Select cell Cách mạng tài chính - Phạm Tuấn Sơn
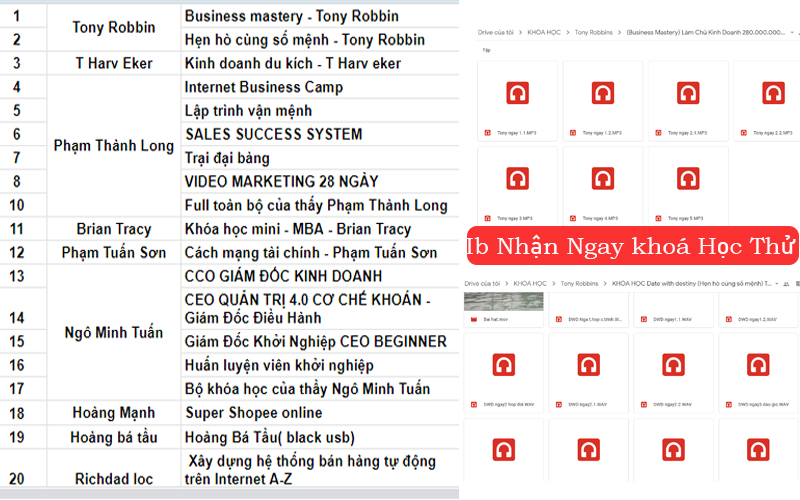The width and height of the screenshot is (800, 500). [320, 253]
